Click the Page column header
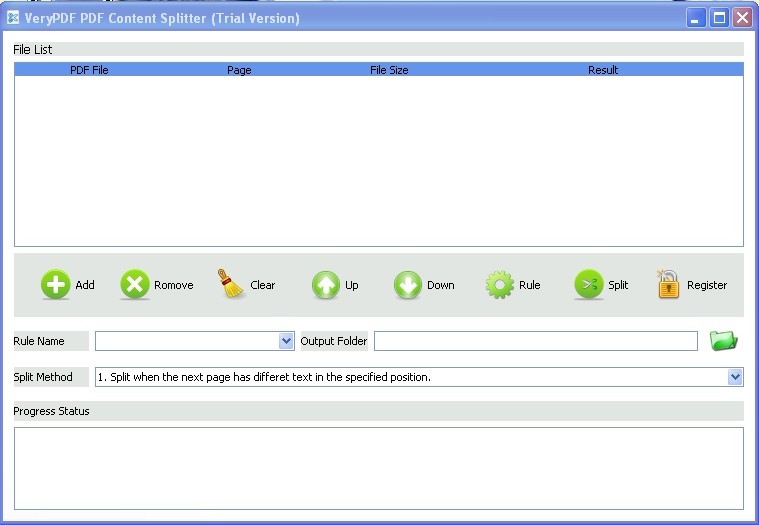Viewport: 759px width, 525px height. [239, 70]
